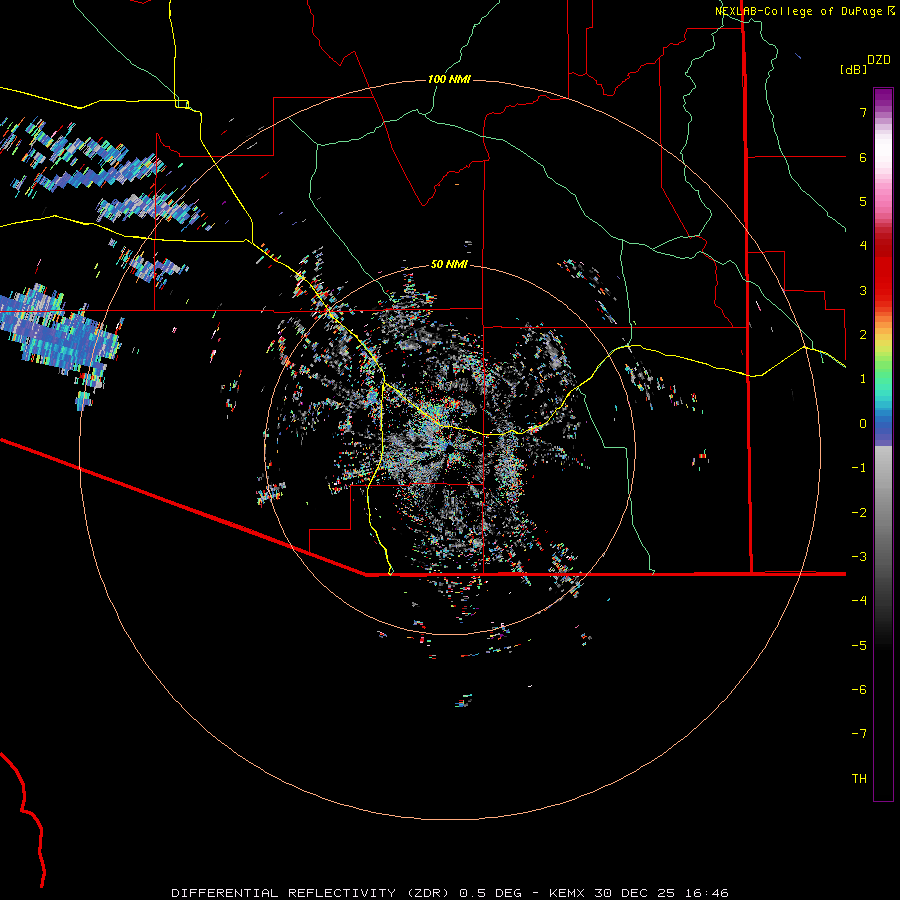Click the 0 value on the color scale

point(863,424)
